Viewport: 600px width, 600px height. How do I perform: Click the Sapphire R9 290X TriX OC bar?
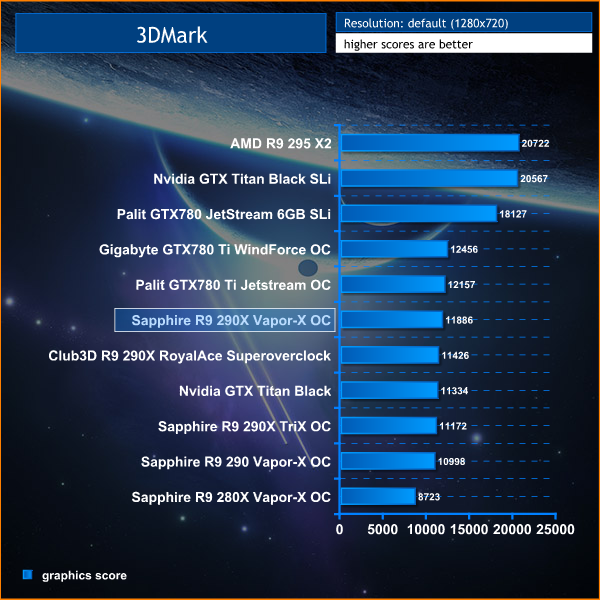click(x=389, y=426)
